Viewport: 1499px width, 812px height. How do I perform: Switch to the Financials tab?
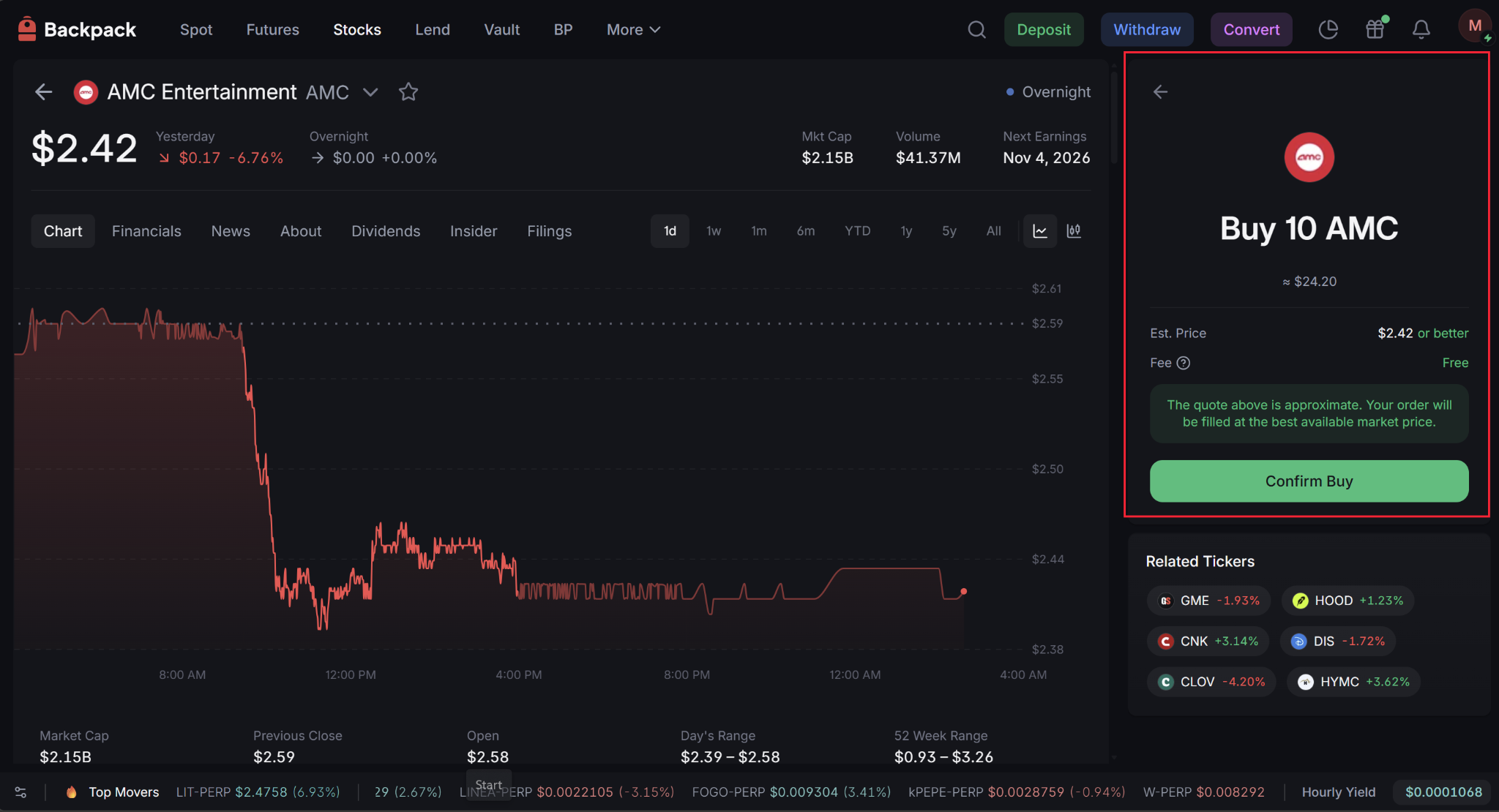tap(146, 231)
